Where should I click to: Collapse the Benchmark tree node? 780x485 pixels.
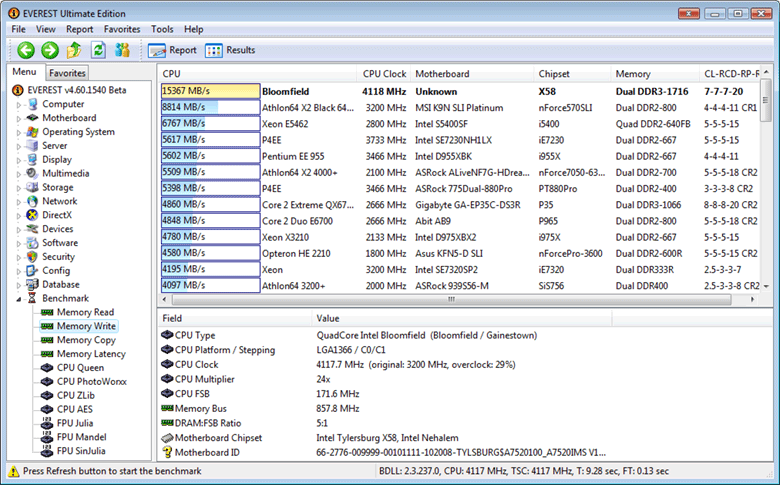(19, 299)
